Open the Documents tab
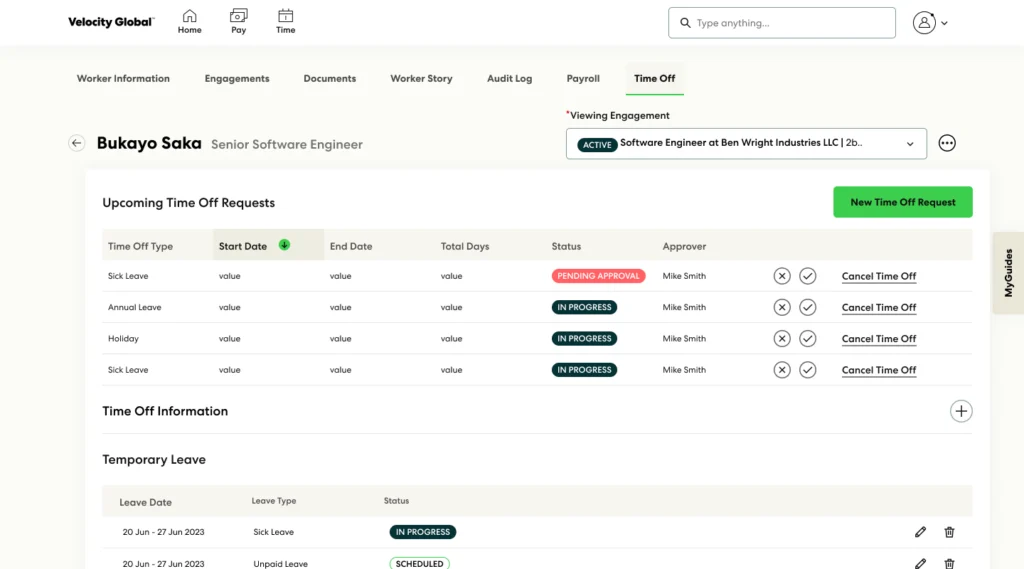This screenshot has height=569, width=1024. pyautogui.click(x=330, y=78)
